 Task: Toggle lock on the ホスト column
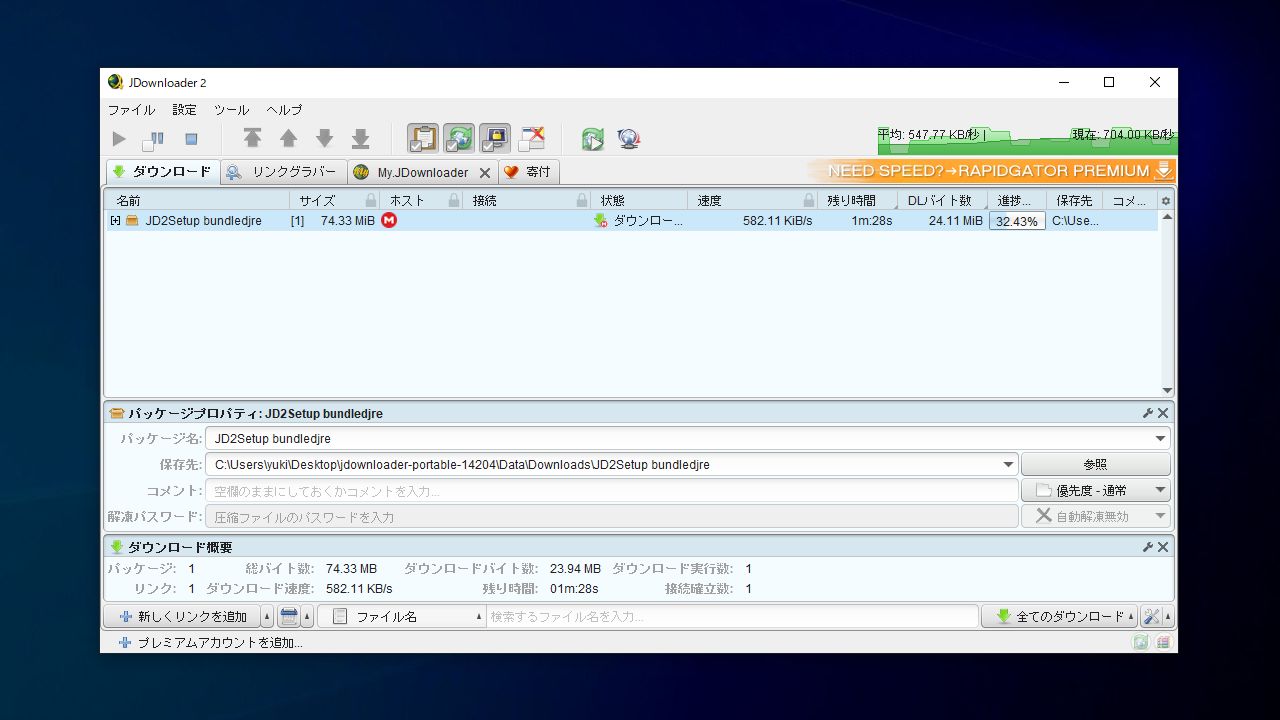(x=454, y=201)
